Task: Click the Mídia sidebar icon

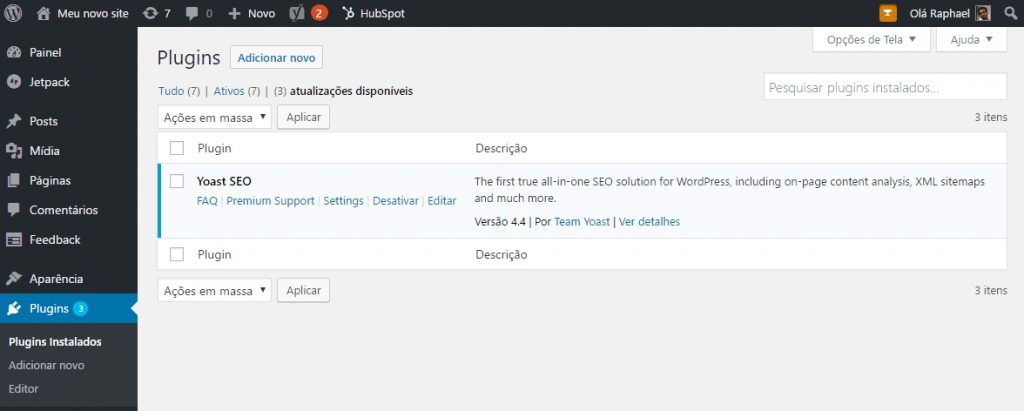Action: [14, 151]
